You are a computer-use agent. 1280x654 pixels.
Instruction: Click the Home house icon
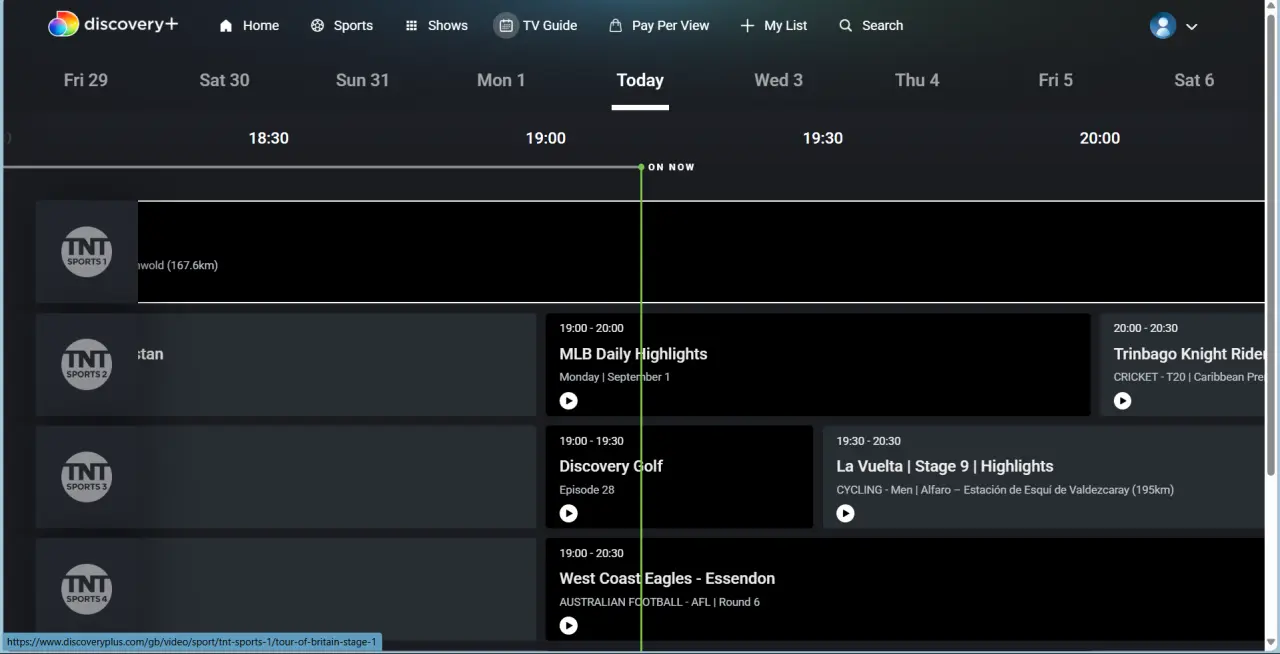[226, 26]
